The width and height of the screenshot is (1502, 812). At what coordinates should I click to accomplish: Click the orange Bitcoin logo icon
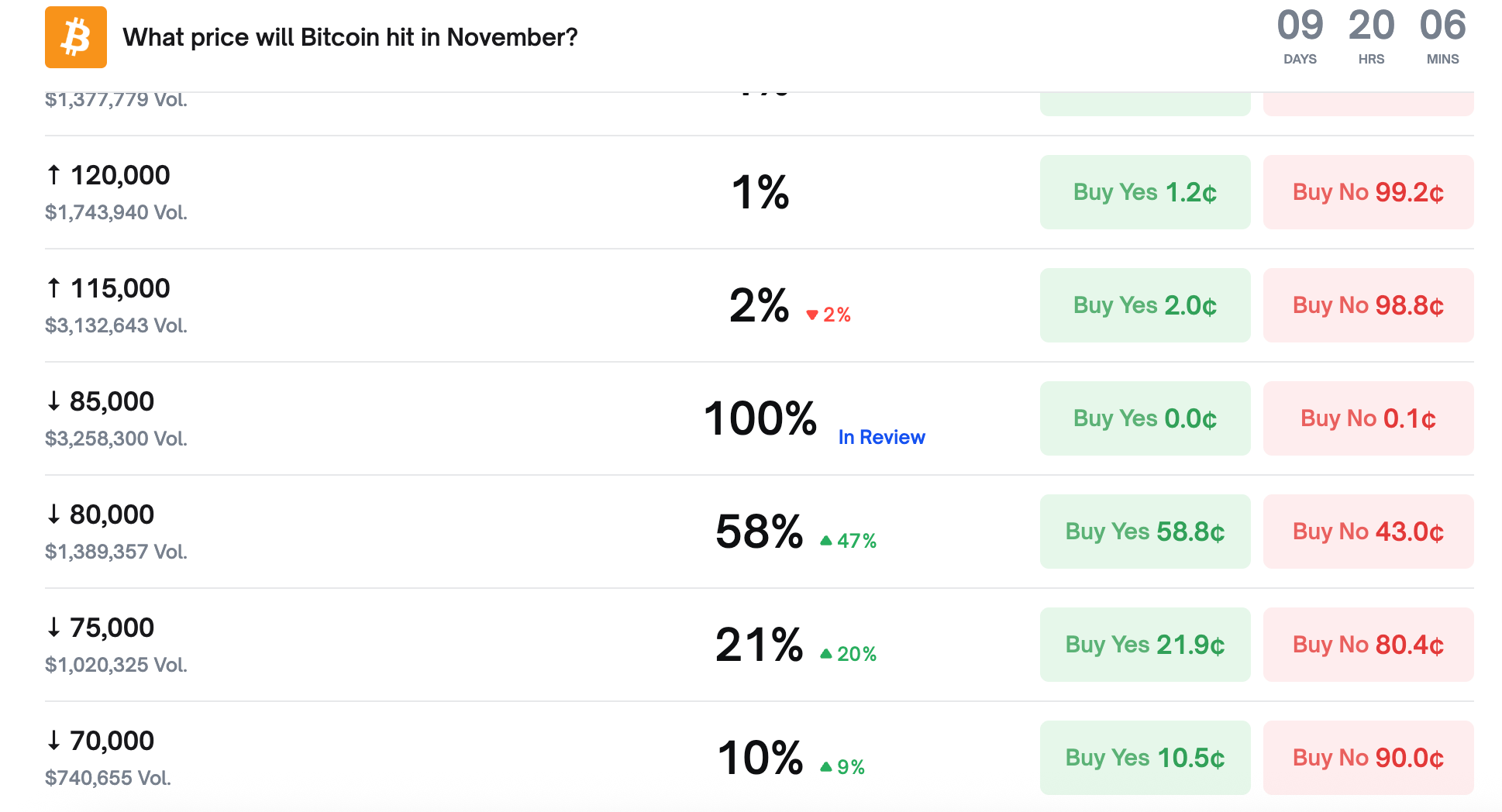[76, 37]
